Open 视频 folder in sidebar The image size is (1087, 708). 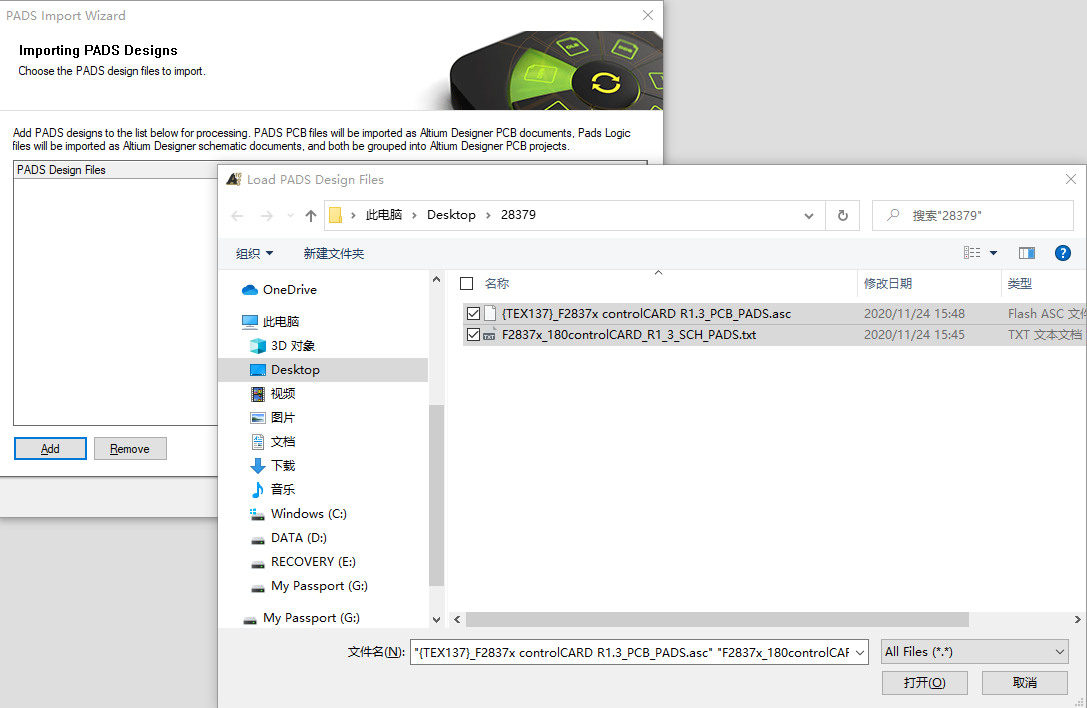click(283, 394)
